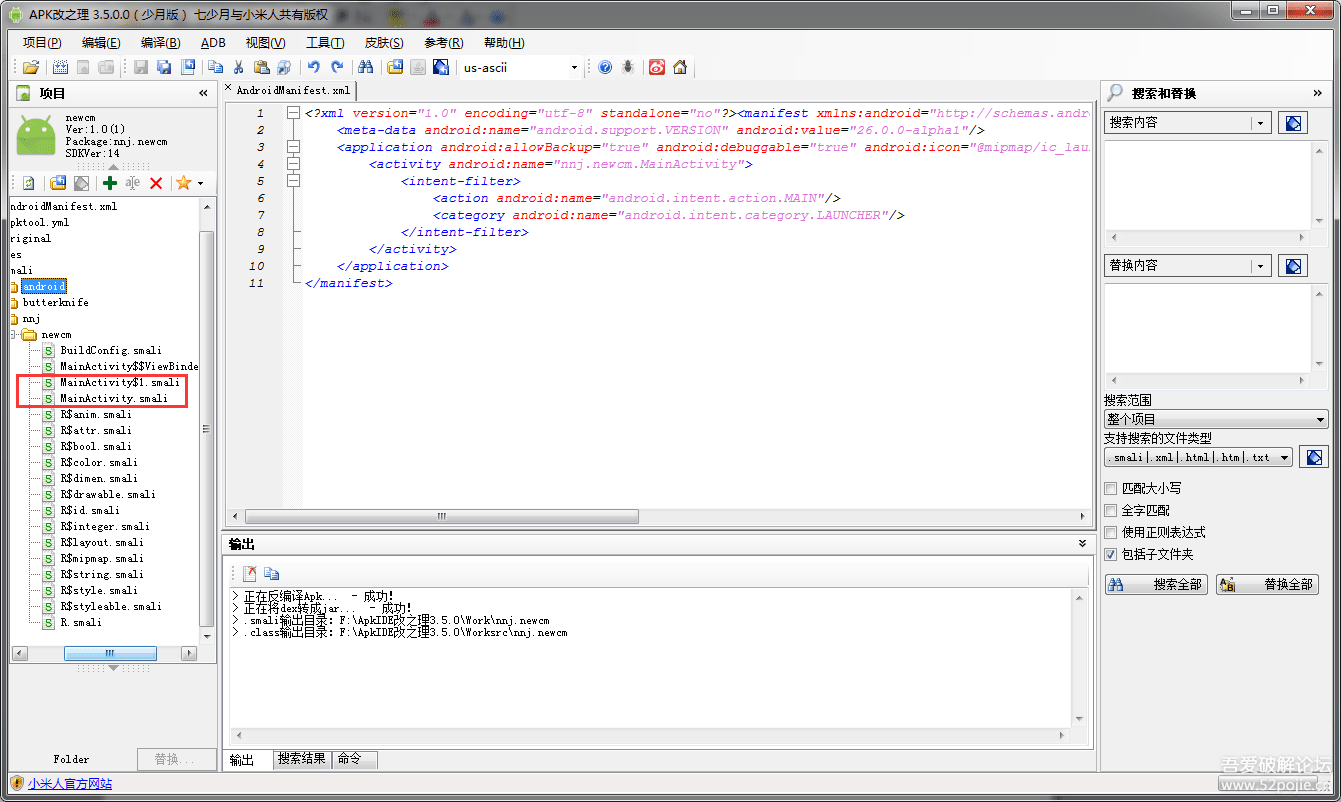This screenshot has height=802, width=1341.
Task: Collapse the 项目 panel with double chevron
Action: point(204,93)
